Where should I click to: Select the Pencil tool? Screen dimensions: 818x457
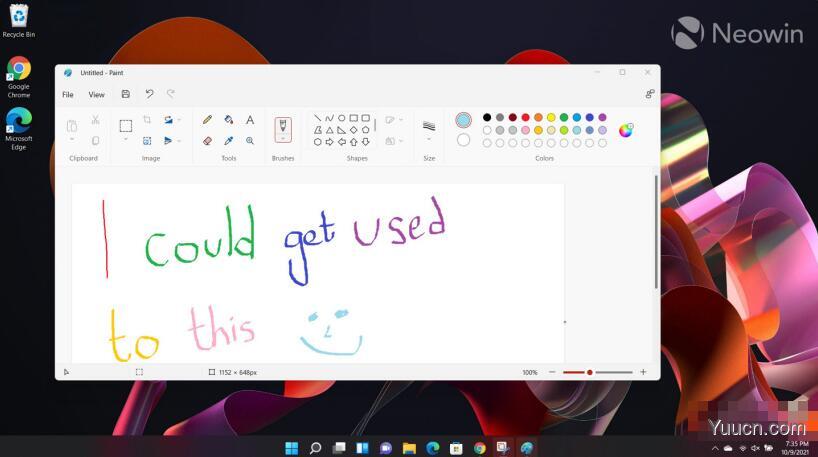coord(207,120)
